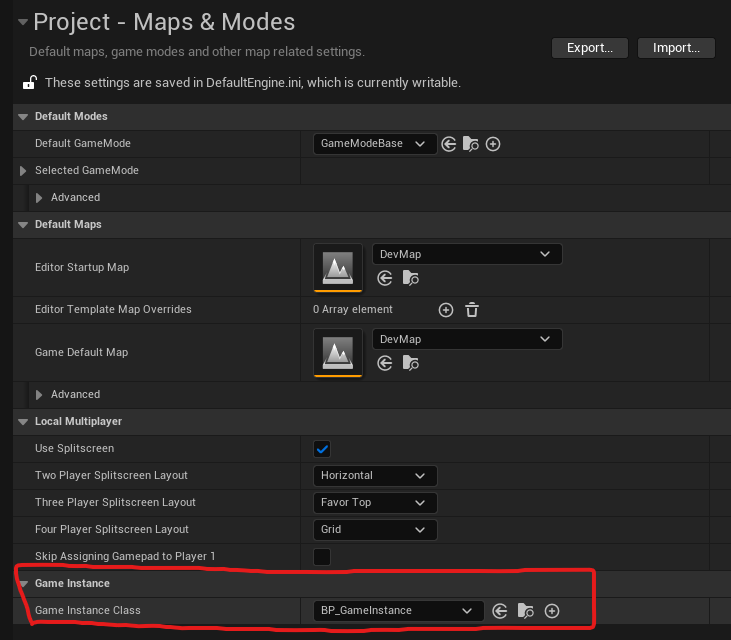Click the '0 Array element' text
Image resolution: width=731 pixels, height=640 pixels.
352,310
